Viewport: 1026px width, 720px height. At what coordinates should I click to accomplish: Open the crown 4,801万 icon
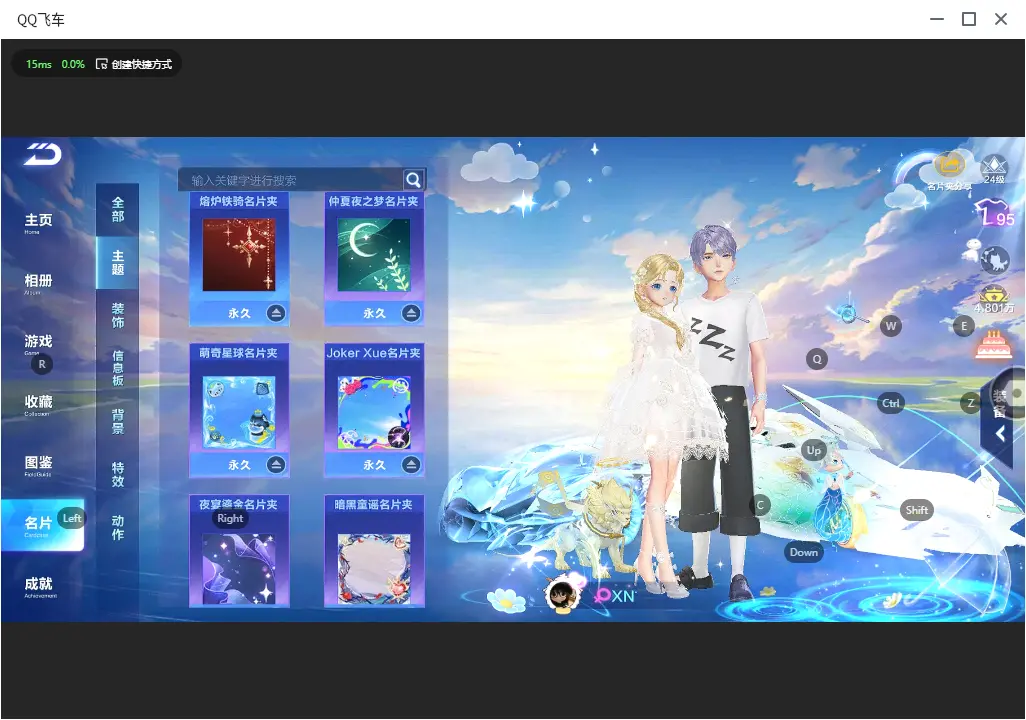[993, 300]
